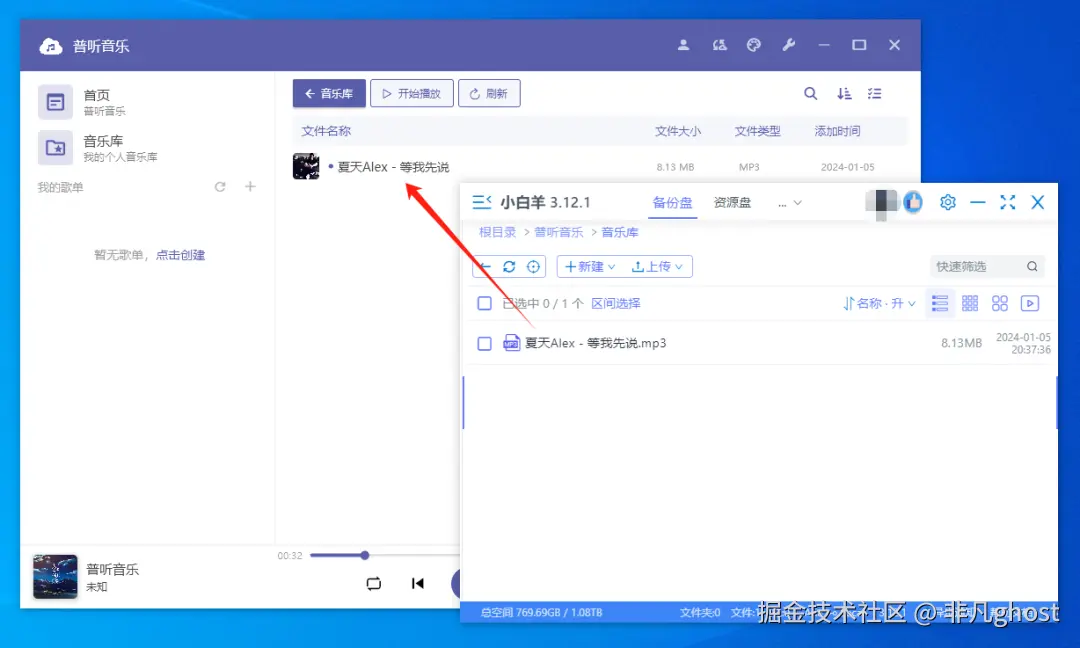Click the refresh icon in 小白羊 toolbar
This screenshot has height=648, width=1080.
pos(509,266)
